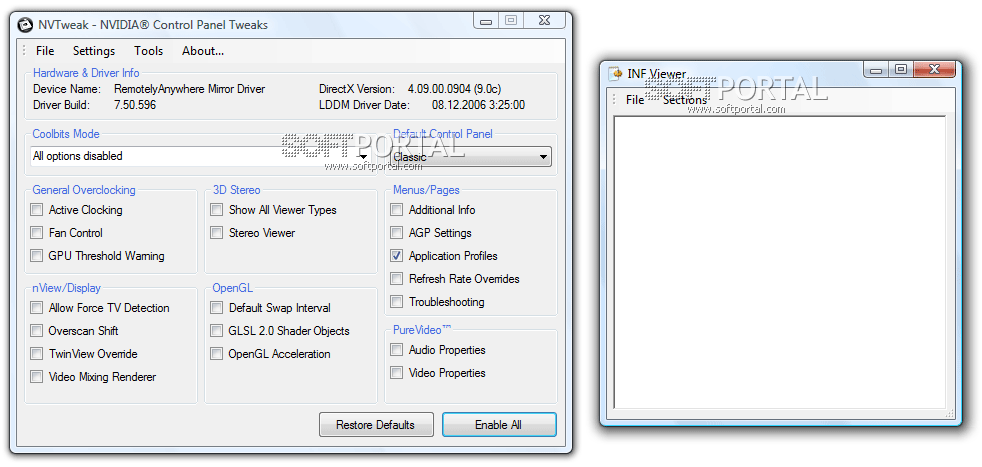The width and height of the screenshot is (982, 467).
Task: Click the INF Viewer title bar icon
Action: pyautogui.click(x=616, y=74)
